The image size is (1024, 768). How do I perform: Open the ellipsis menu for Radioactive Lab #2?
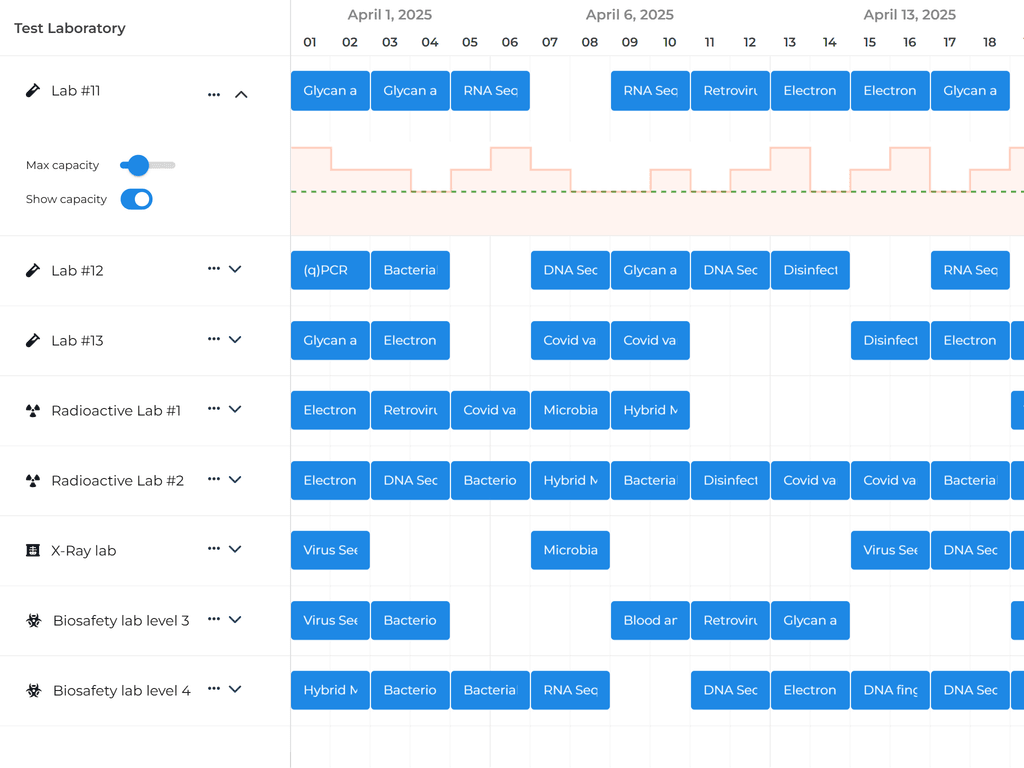pos(213,478)
